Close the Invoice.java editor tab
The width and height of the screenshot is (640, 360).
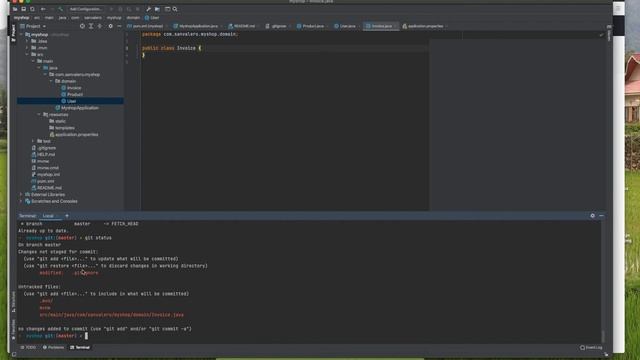coord(395,26)
